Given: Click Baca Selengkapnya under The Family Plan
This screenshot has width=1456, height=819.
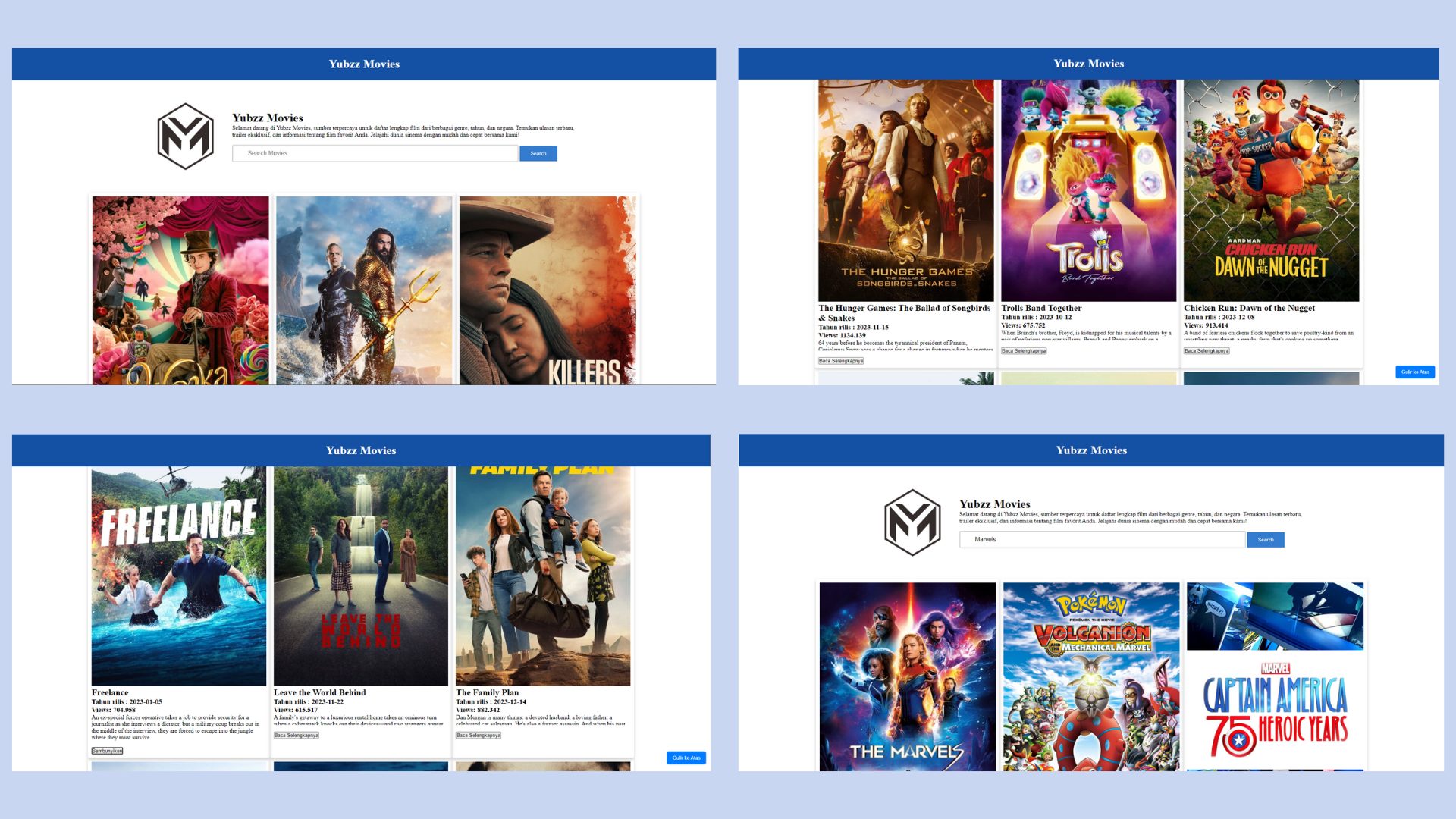Looking at the screenshot, I should tap(479, 735).
